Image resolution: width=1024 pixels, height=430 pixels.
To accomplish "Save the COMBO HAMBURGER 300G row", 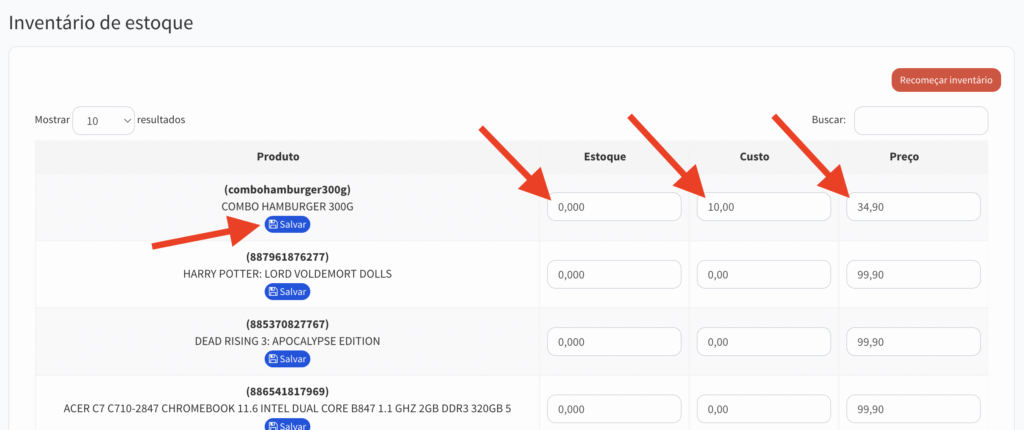I will pos(287,224).
